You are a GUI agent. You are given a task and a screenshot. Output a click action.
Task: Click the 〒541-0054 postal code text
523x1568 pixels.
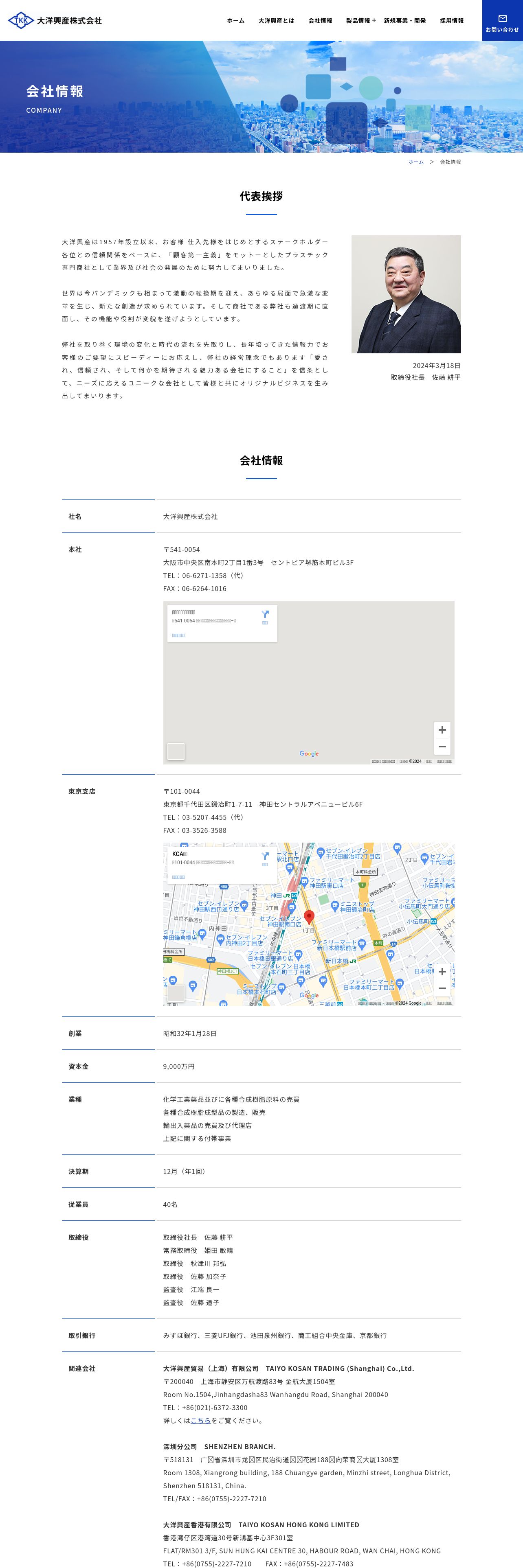click(x=181, y=550)
